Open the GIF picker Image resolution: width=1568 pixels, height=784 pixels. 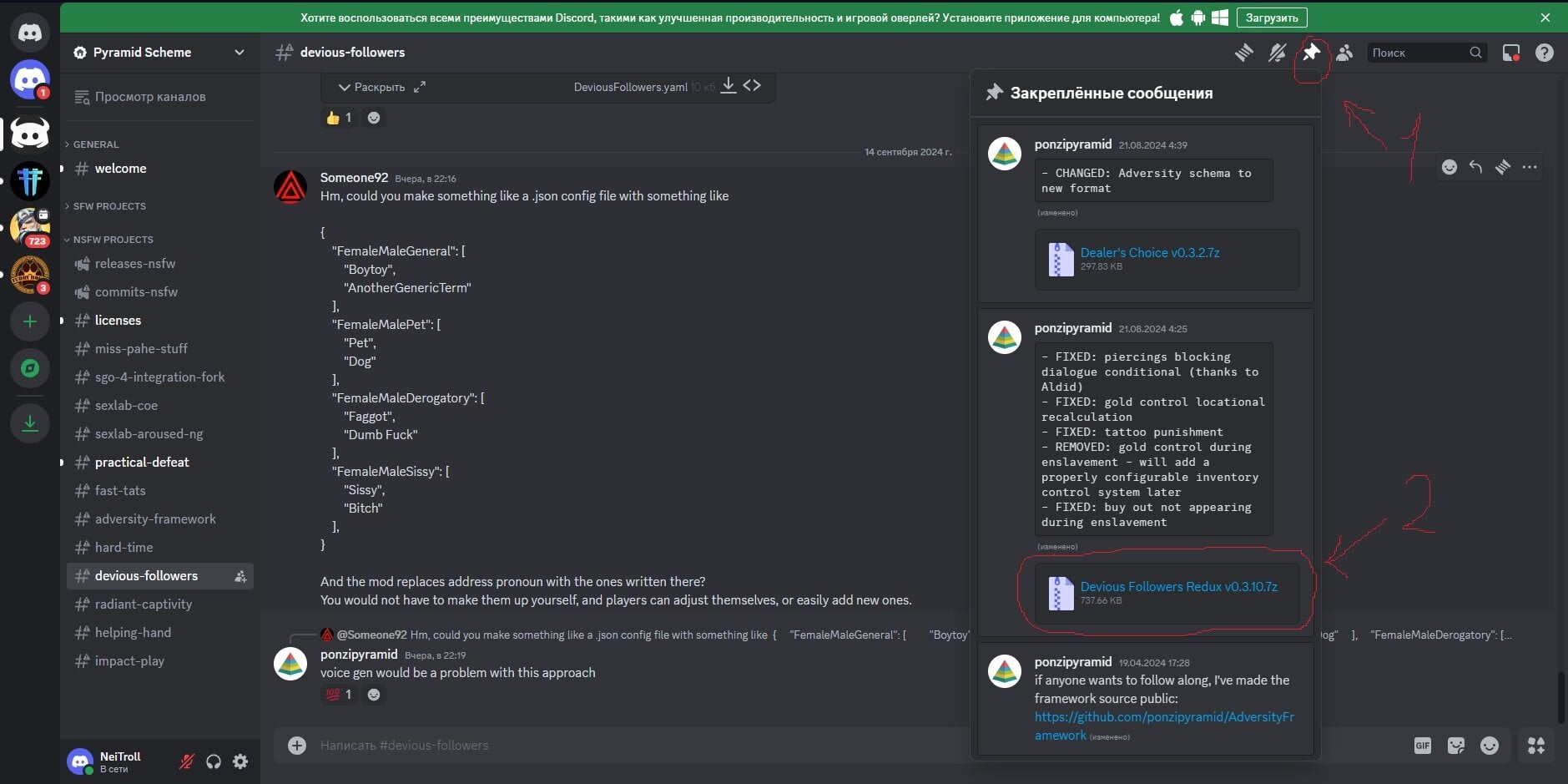[1422, 746]
